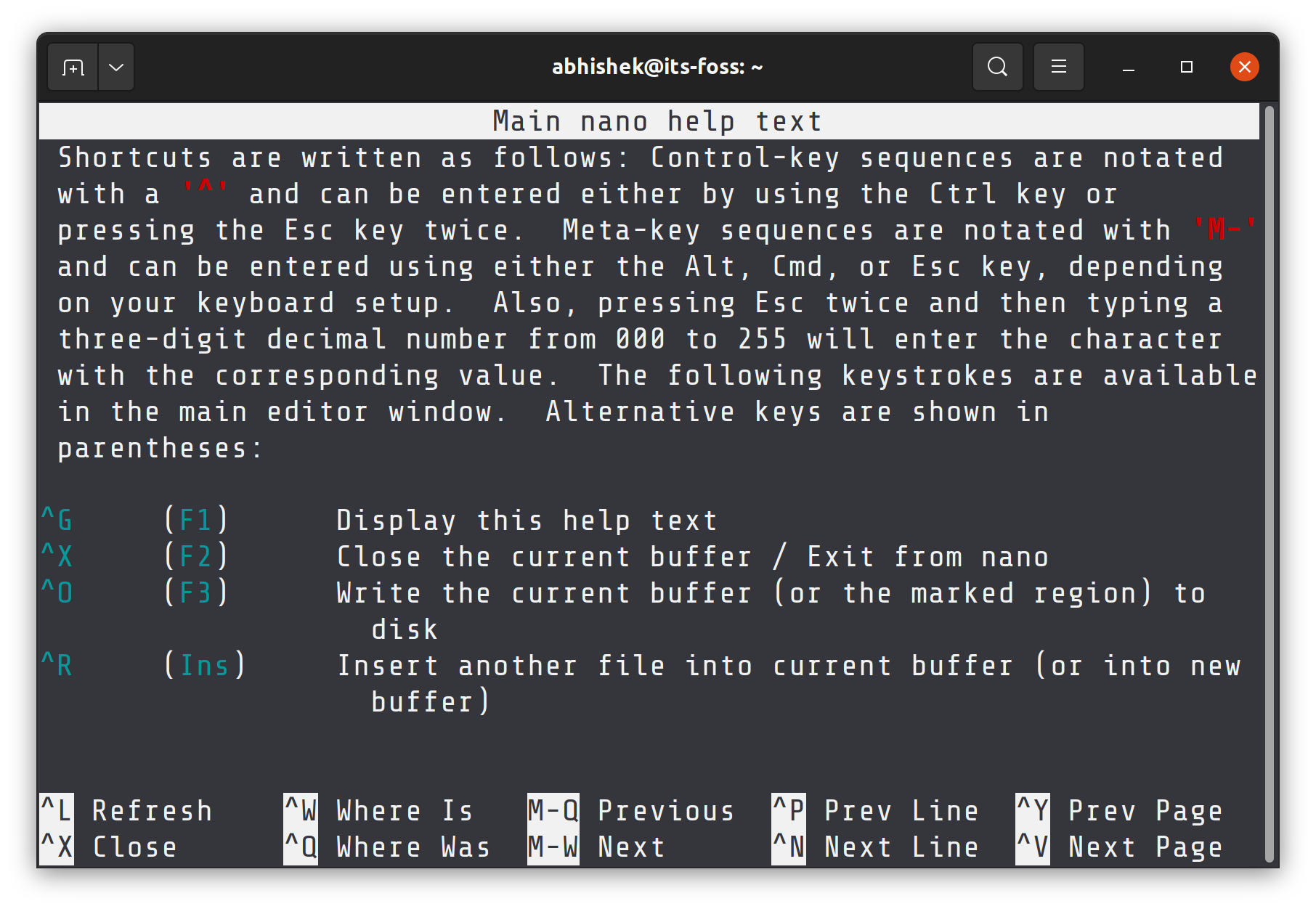Click the ^V Next Page shortcut
The height and width of the screenshot is (909, 1316).
click(1119, 847)
